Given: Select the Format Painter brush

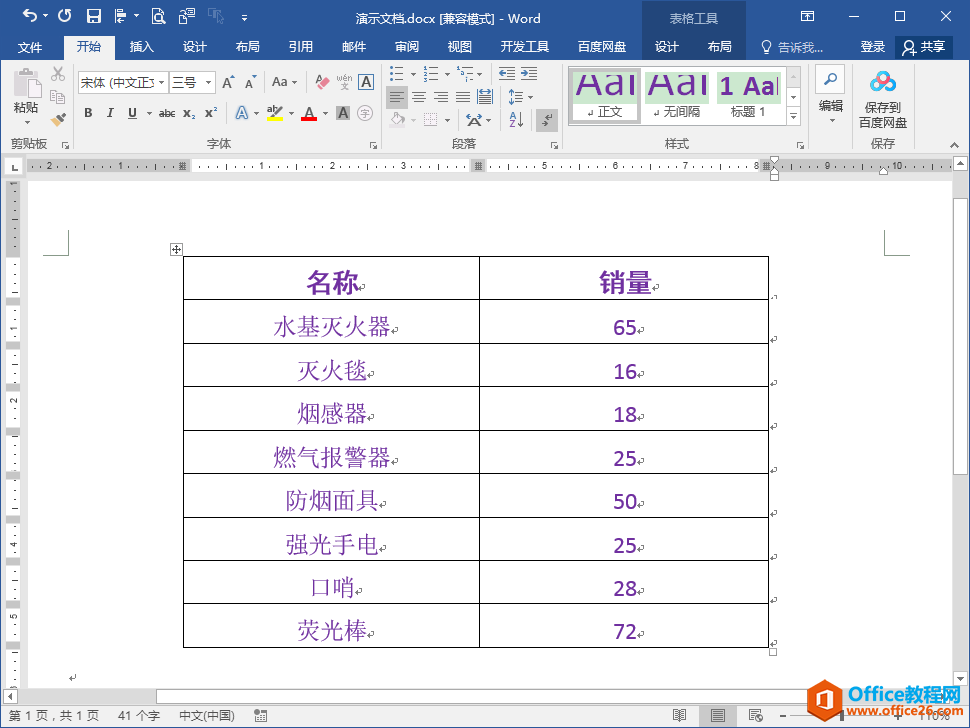Looking at the screenshot, I should point(58,119).
